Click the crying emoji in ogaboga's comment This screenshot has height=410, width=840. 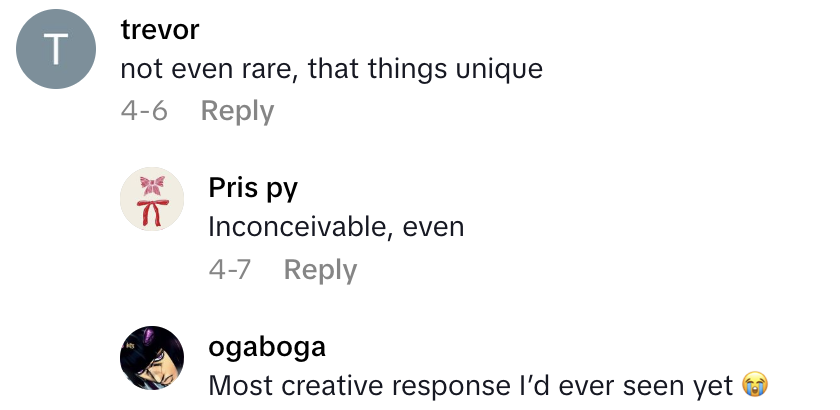754,385
